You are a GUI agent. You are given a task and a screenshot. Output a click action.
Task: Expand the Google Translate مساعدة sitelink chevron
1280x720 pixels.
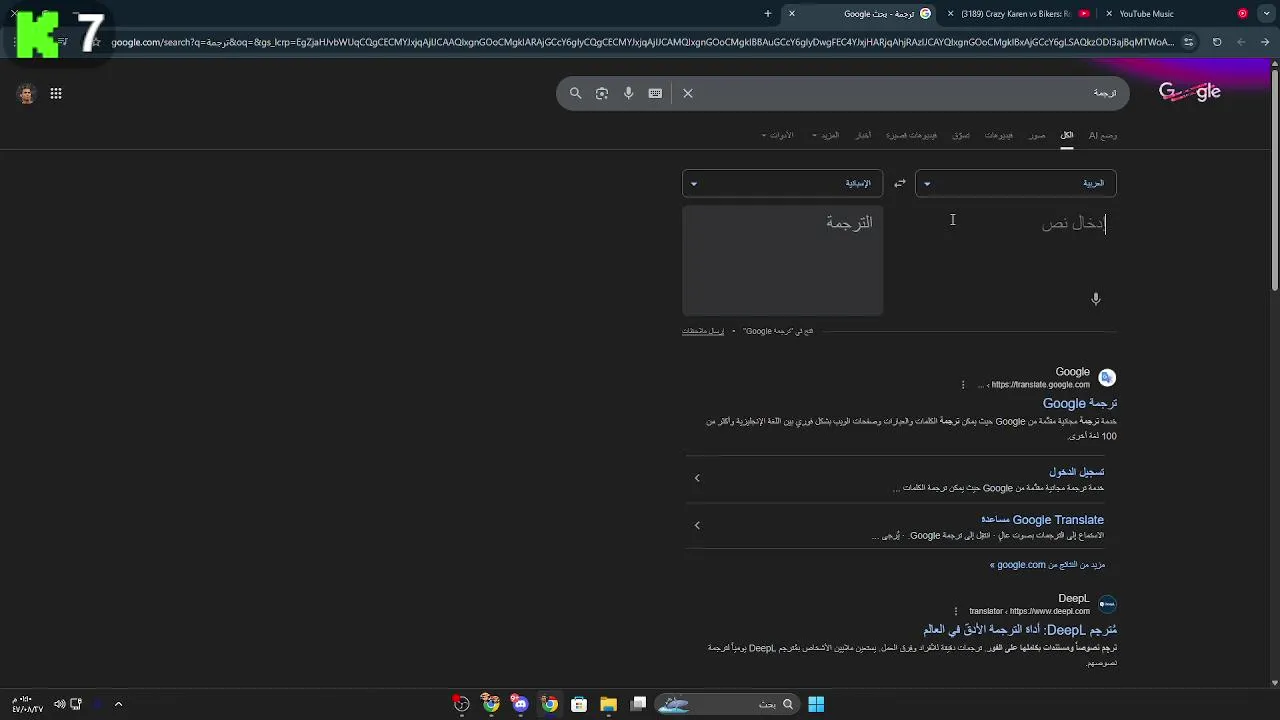[x=697, y=525]
